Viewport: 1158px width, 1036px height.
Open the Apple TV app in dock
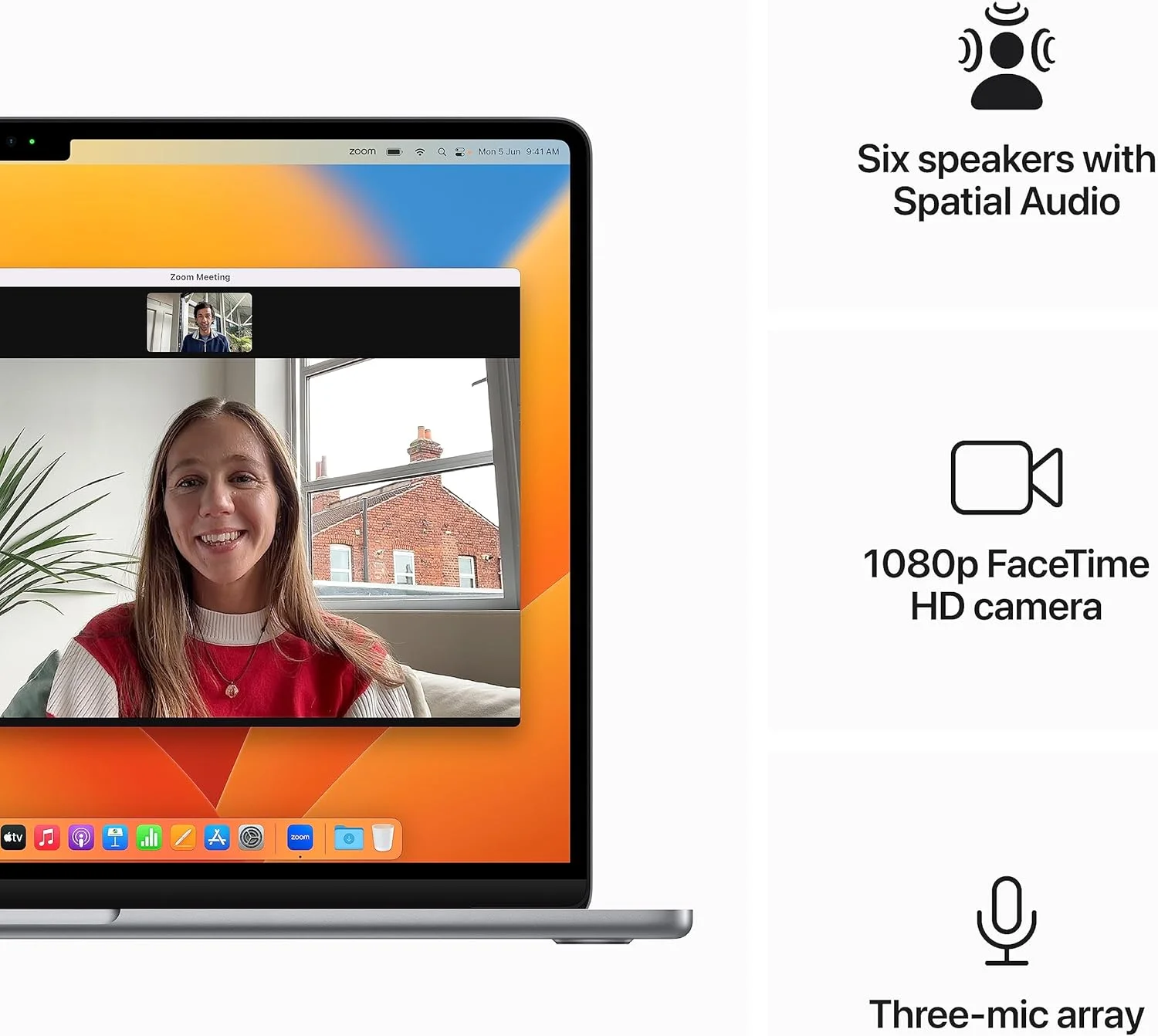(13, 838)
